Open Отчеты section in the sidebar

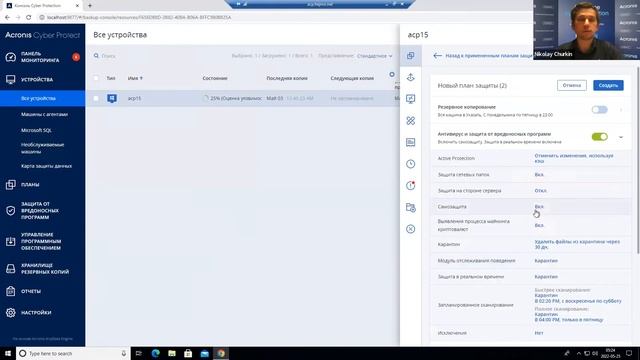(31, 291)
